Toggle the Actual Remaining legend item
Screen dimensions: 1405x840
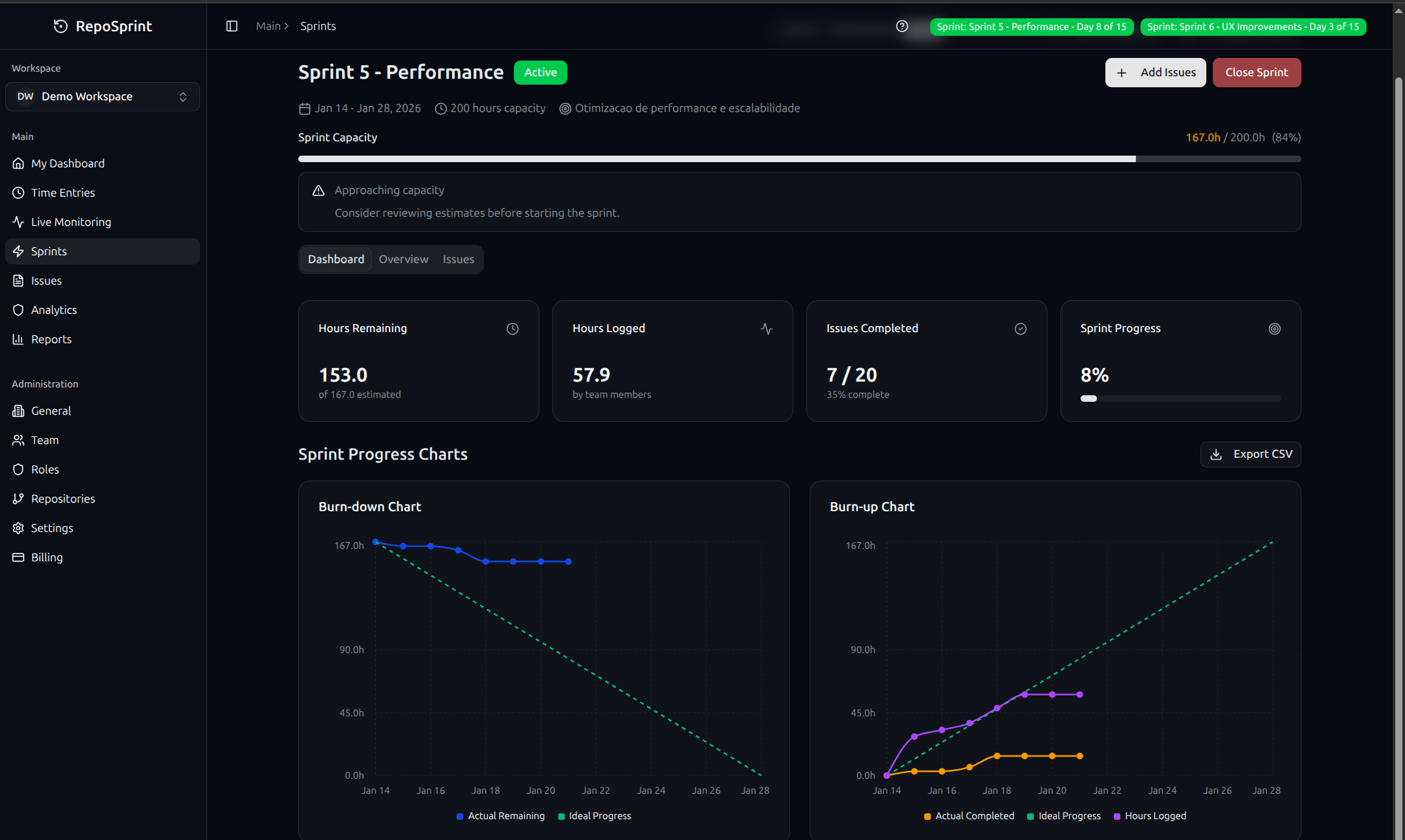tap(500, 816)
